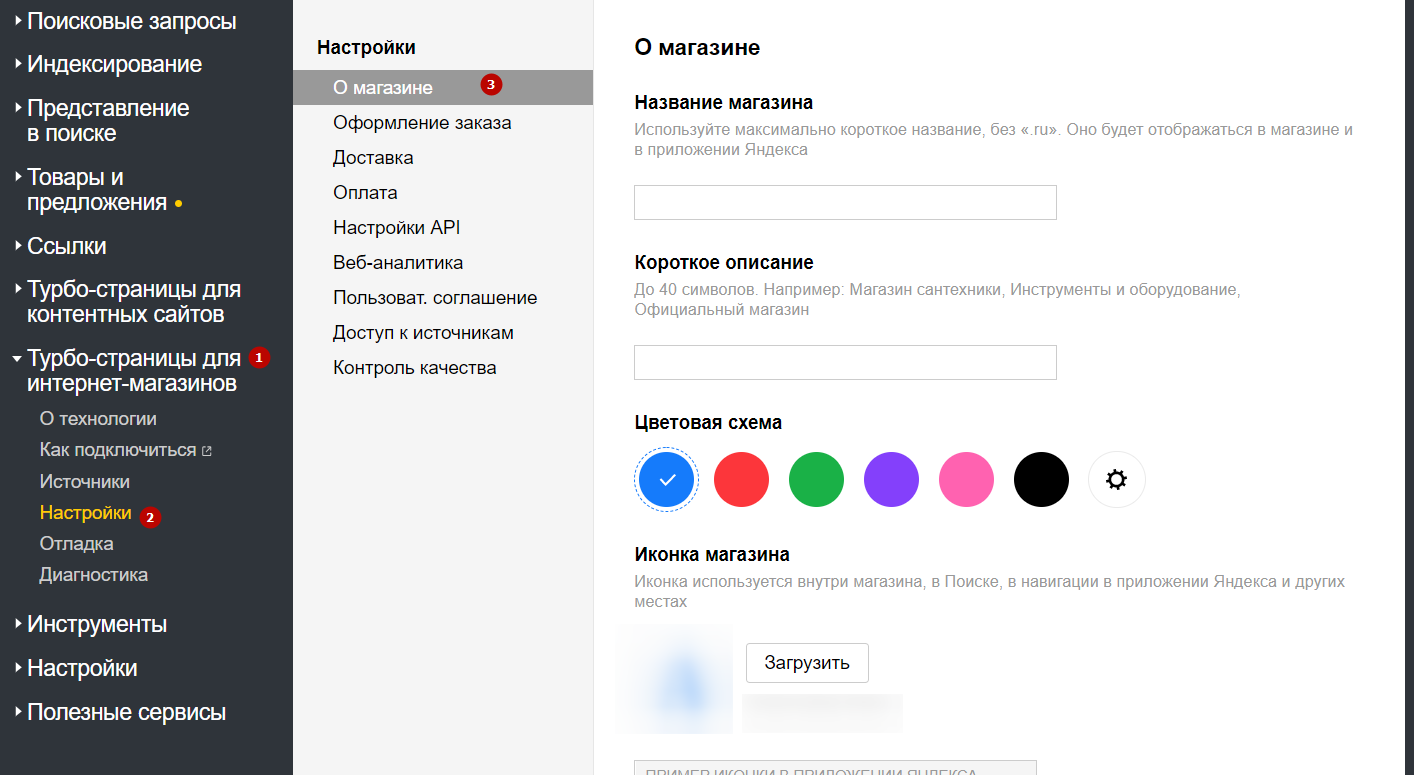
Task: Open the Оформление заказа settings tab
Action: coord(422,123)
